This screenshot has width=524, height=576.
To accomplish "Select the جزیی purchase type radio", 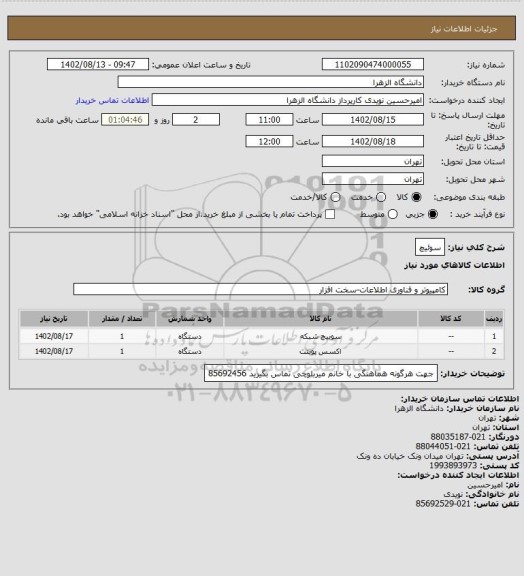I will tap(433, 214).
